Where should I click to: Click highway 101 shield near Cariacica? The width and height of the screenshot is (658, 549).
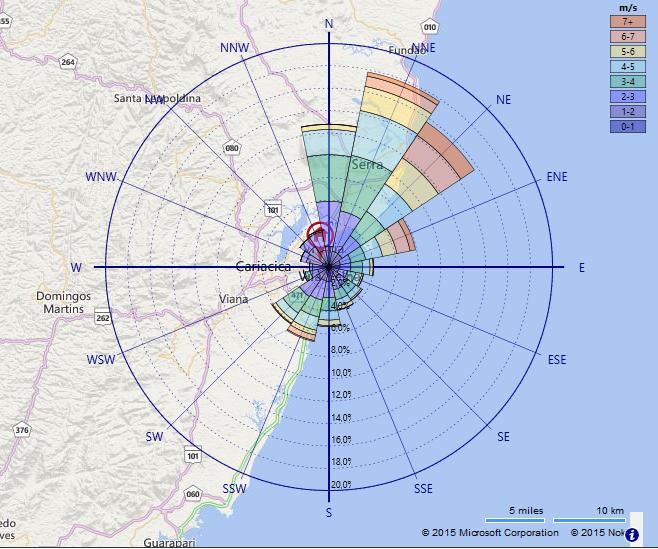273,210
